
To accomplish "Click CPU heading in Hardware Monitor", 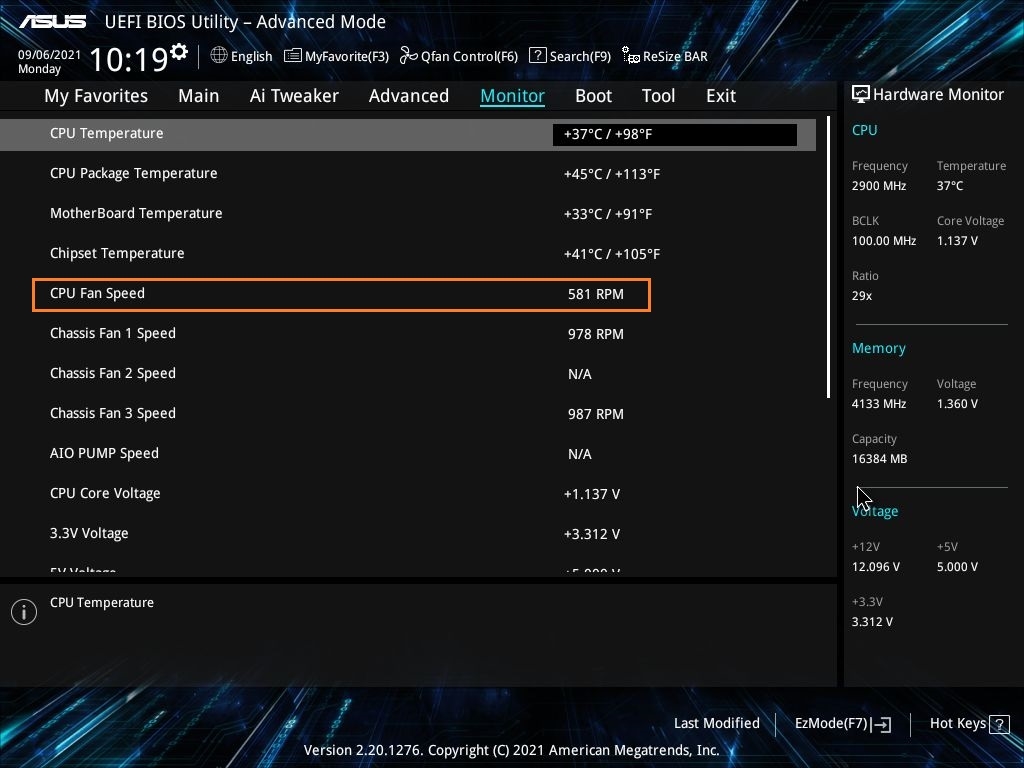I will pos(865,130).
